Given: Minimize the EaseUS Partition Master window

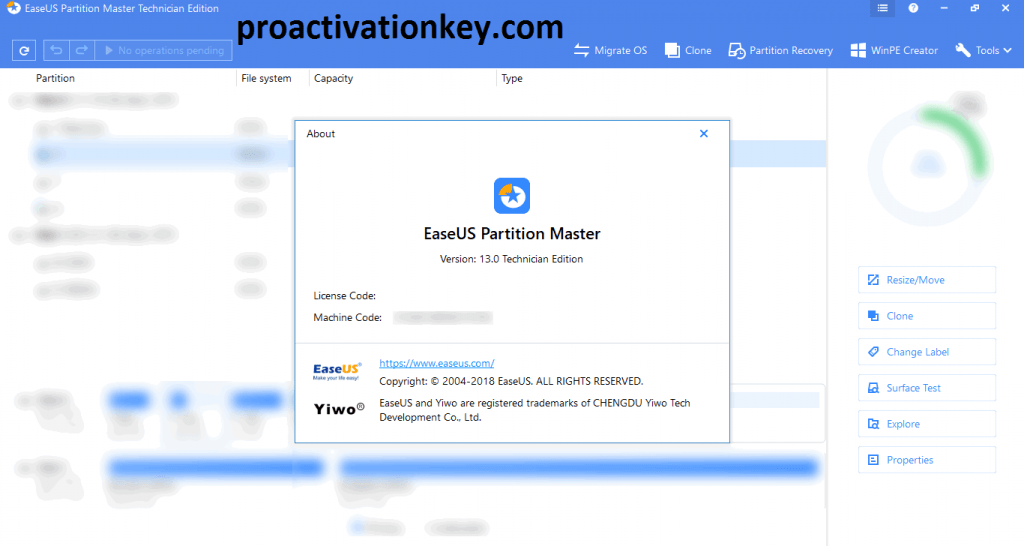Looking at the screenshot, I should tap(944, 8).
